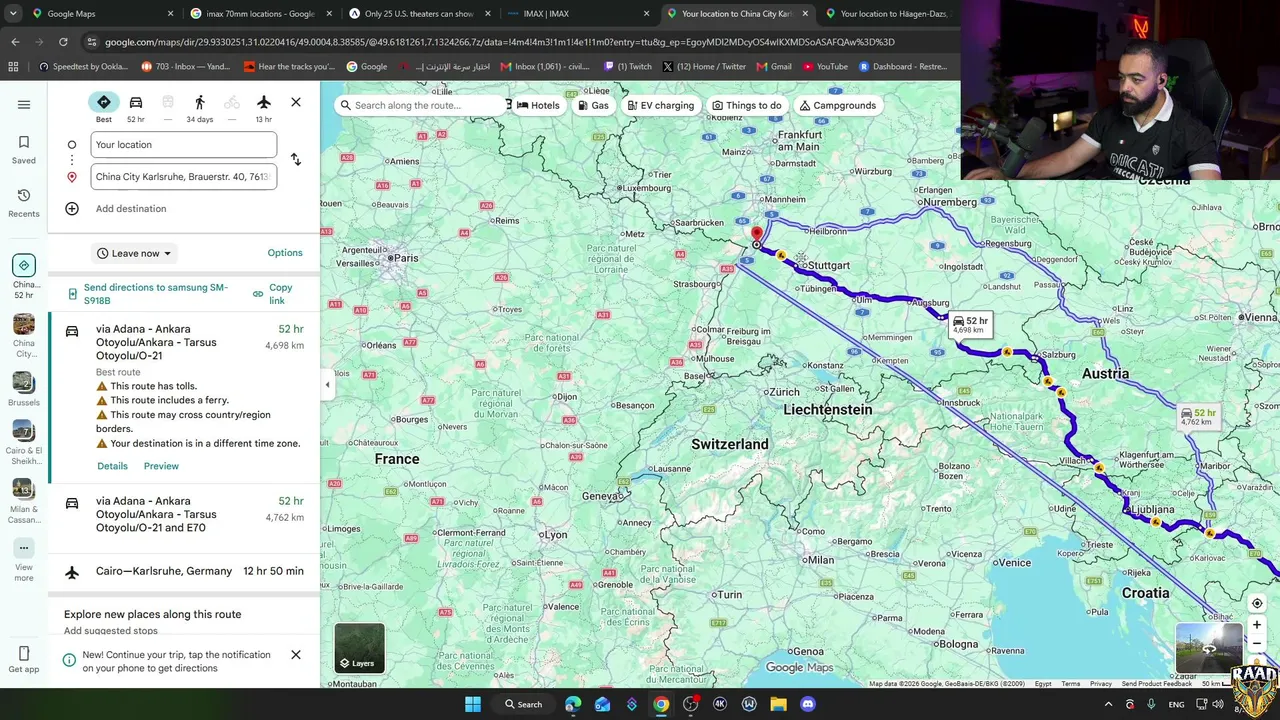Reload the current page
The height and width of the screenshot is (720, 1280).
(63, 42)
